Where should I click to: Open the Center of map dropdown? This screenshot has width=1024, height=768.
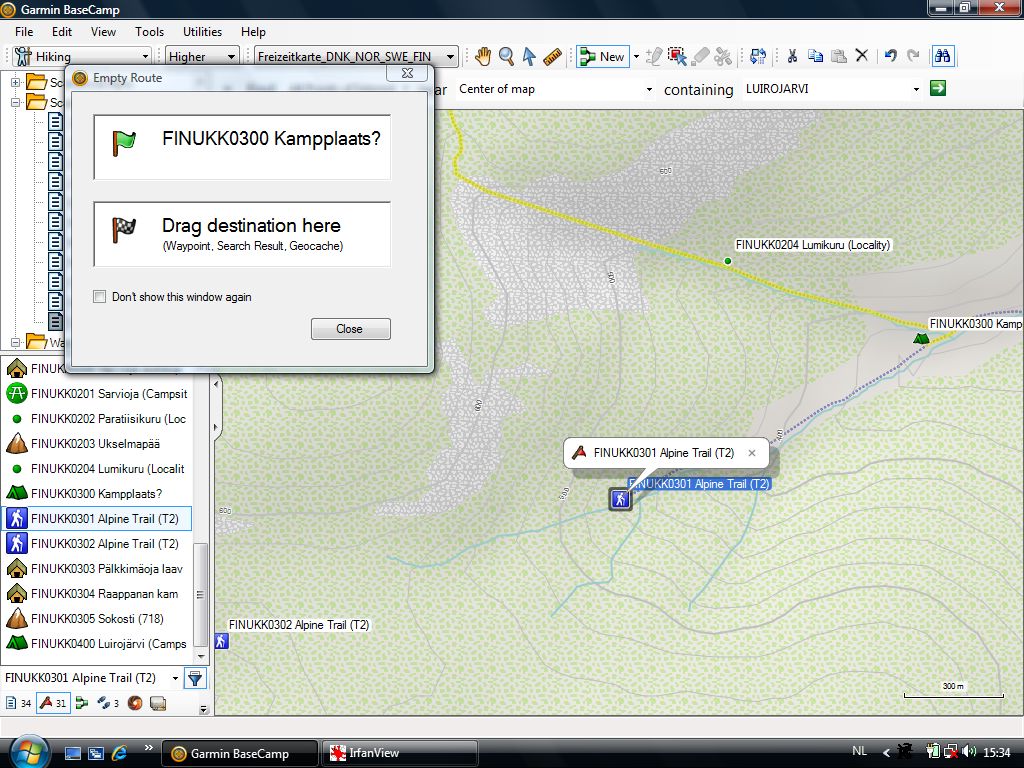coord(555,89)
